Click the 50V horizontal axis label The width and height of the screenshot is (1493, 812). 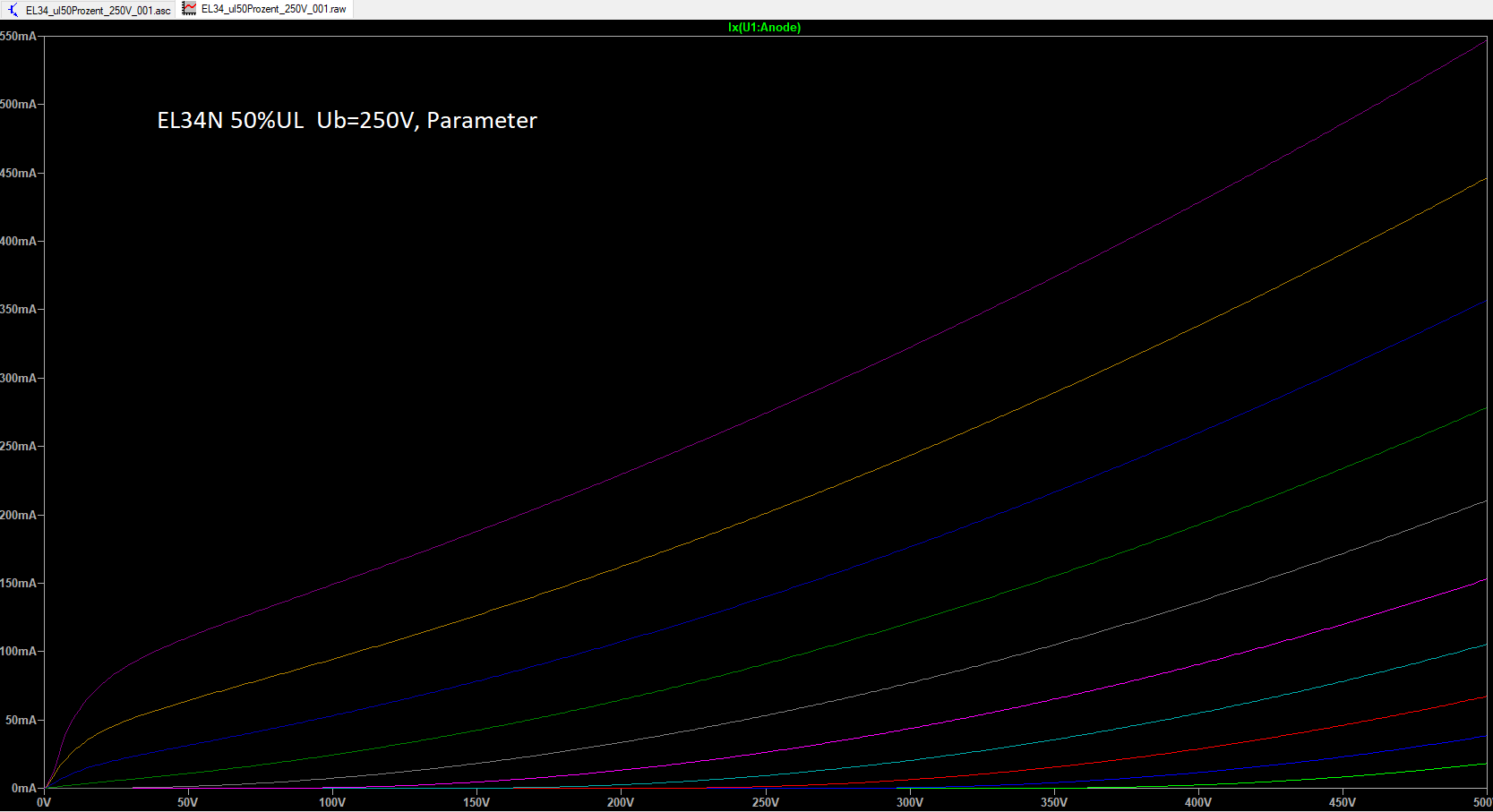(x=187, y=802)
